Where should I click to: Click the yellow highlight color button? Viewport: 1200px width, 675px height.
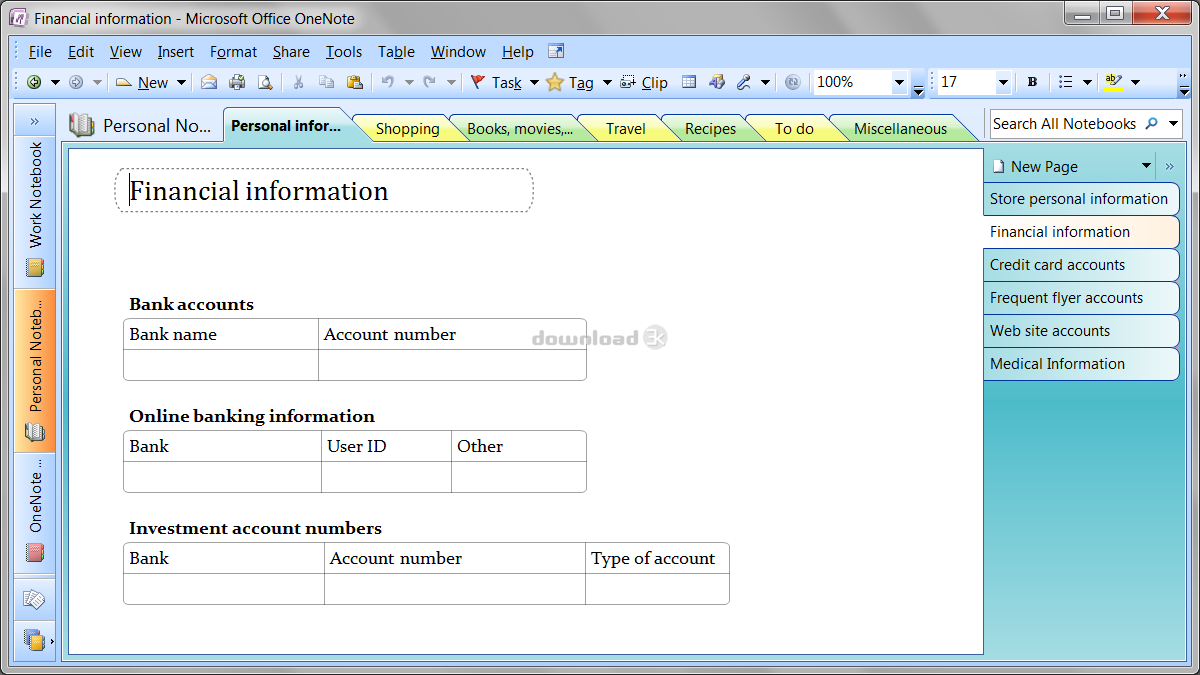pos(1113,83)
